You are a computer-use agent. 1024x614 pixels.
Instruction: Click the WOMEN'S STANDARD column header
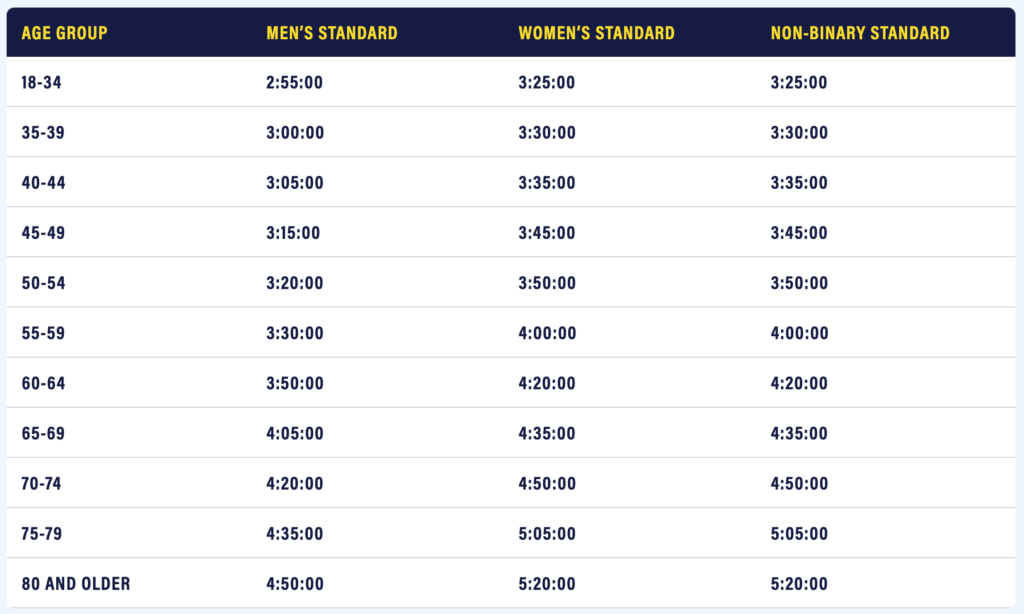coord(596,33)
